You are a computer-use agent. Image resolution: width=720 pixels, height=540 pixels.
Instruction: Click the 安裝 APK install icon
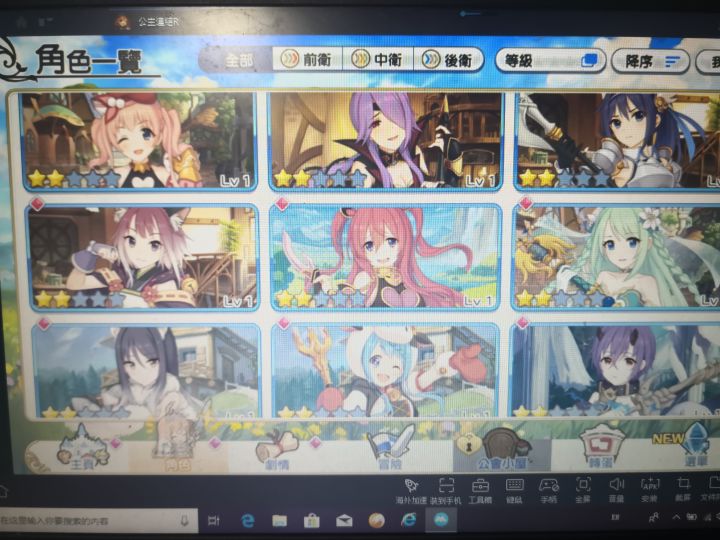649,490
